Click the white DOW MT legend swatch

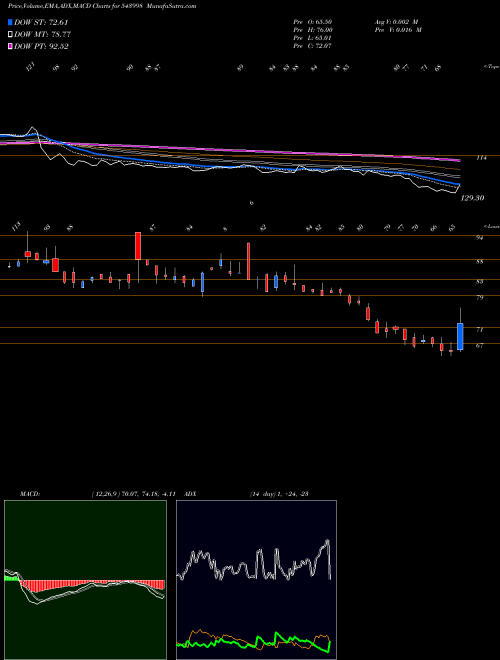click(10, 35)
